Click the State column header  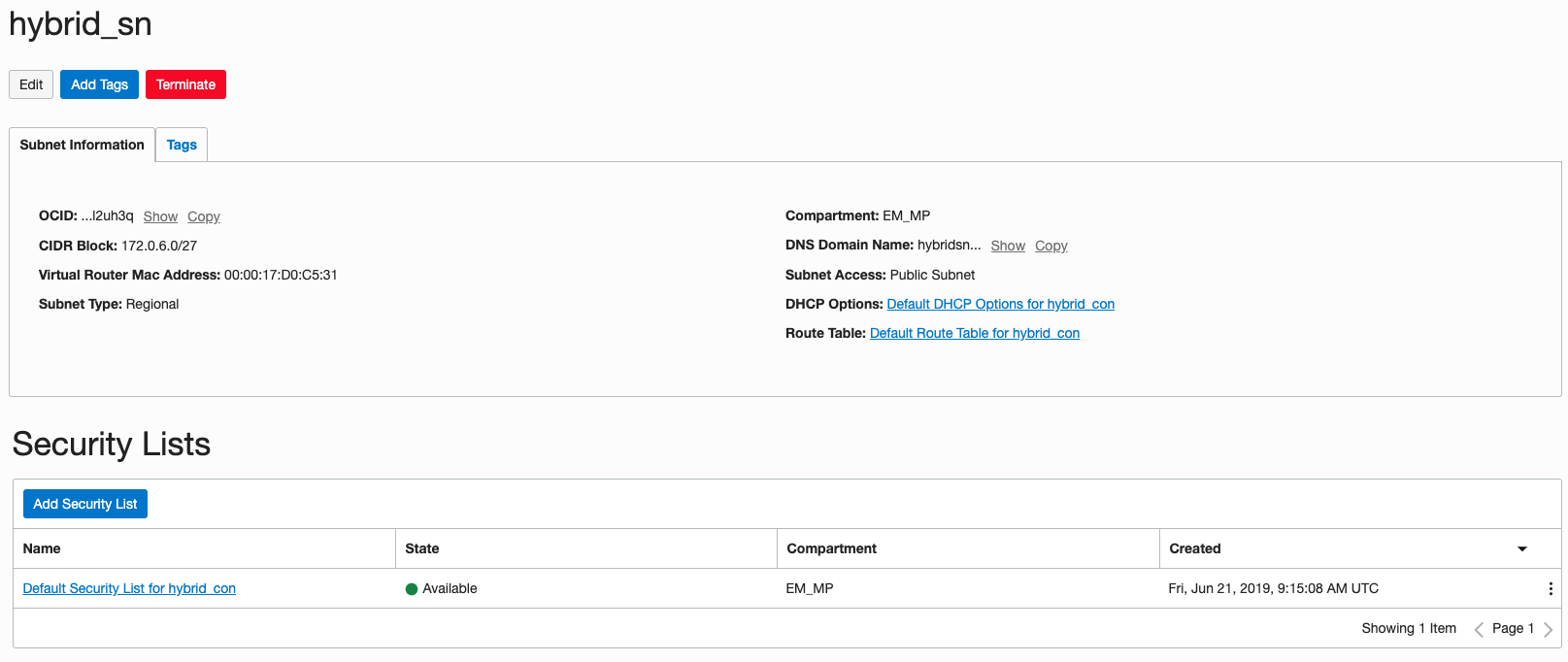[422, 548]
